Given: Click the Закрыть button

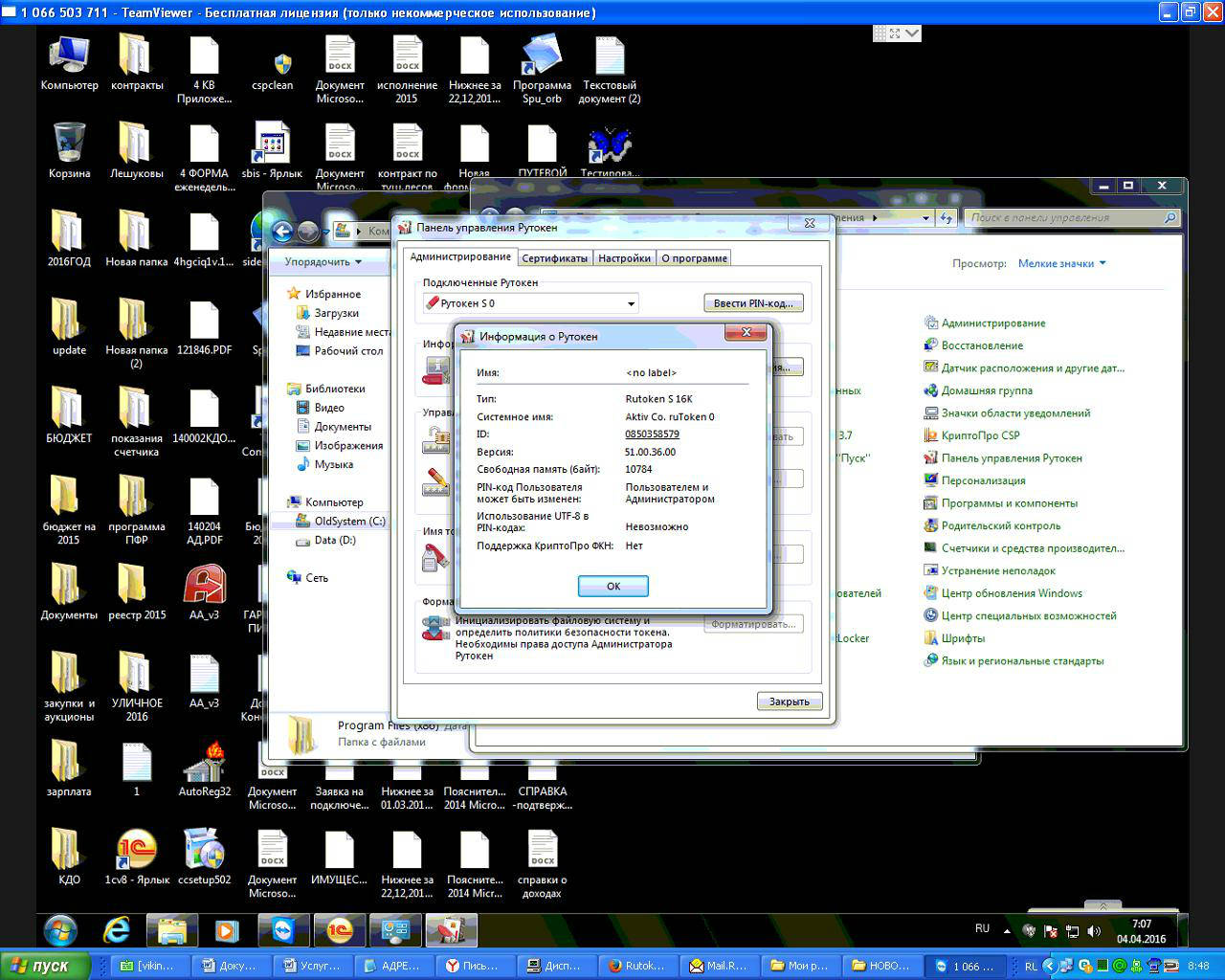Looking at the screenshot, I should coord(789,702).
